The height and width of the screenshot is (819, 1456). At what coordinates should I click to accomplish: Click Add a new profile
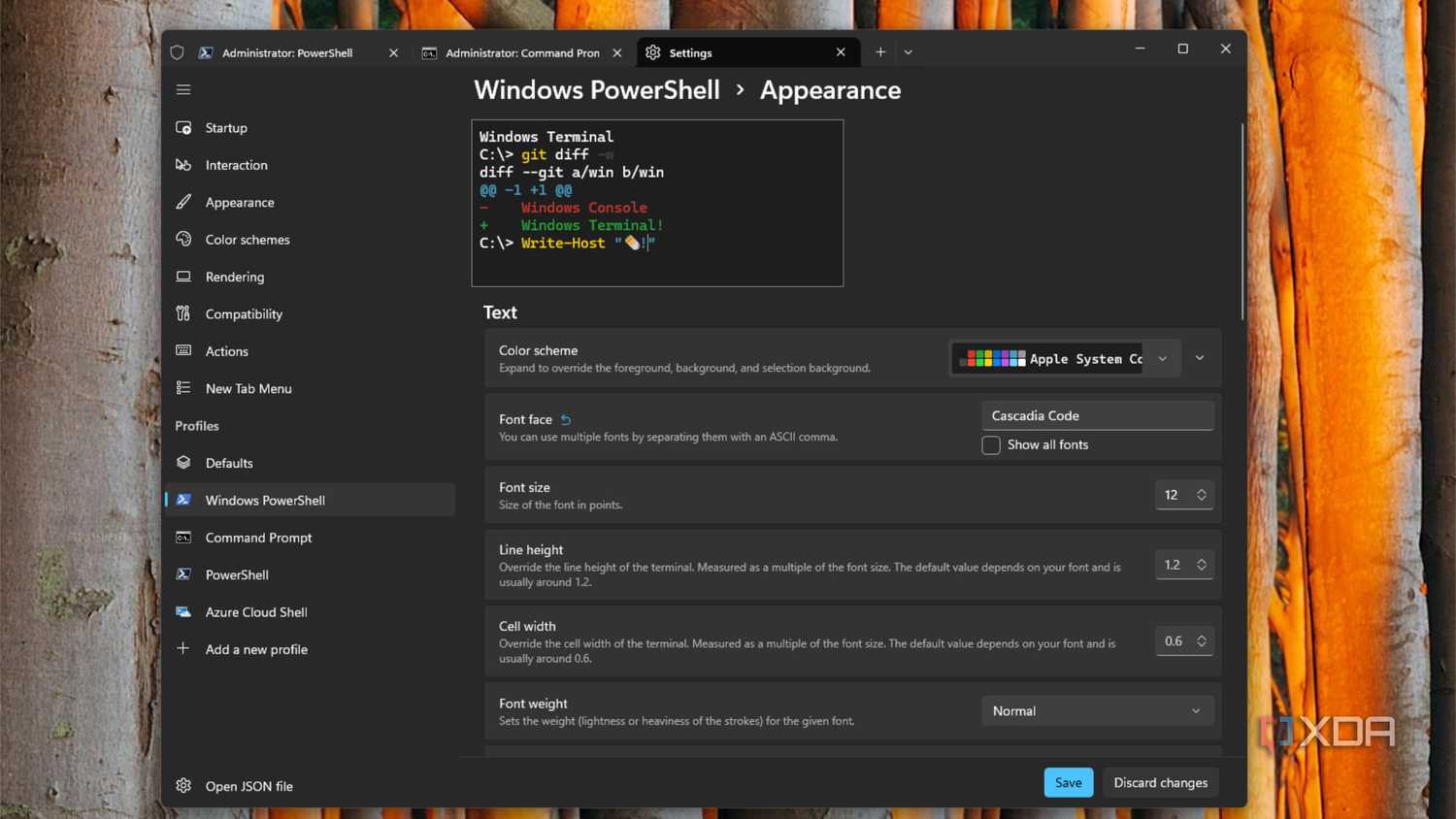coord(310,649)
